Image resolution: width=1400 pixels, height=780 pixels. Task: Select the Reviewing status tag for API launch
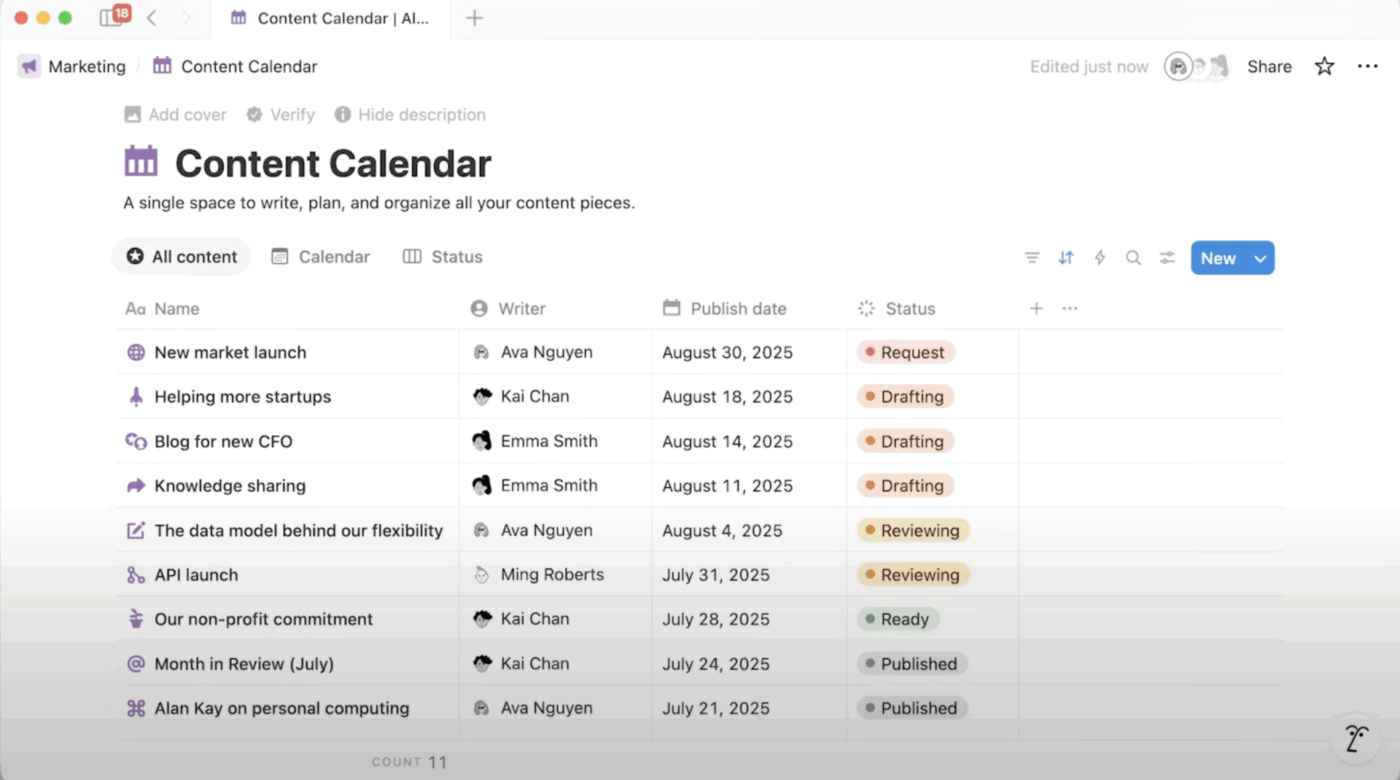913,575
